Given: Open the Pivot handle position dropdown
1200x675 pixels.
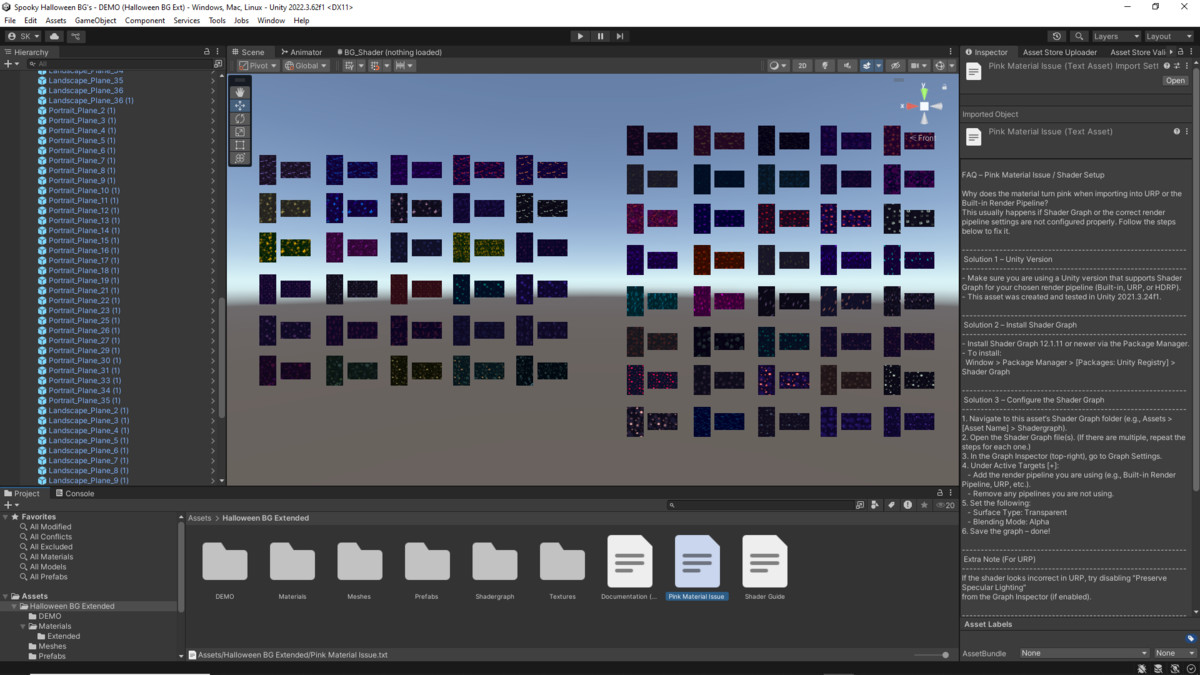Looking at the screenshot, I should [x=258, y=66].
